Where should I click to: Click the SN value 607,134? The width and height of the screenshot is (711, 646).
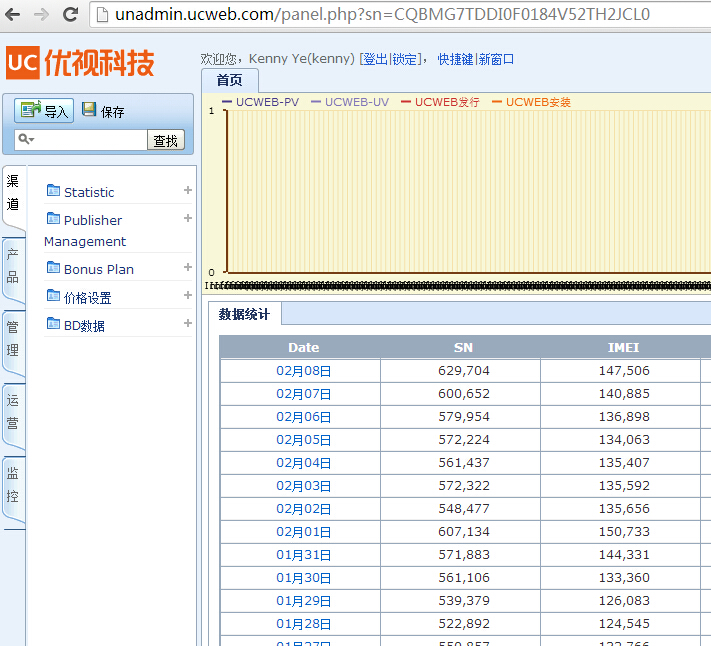point(464,531)
